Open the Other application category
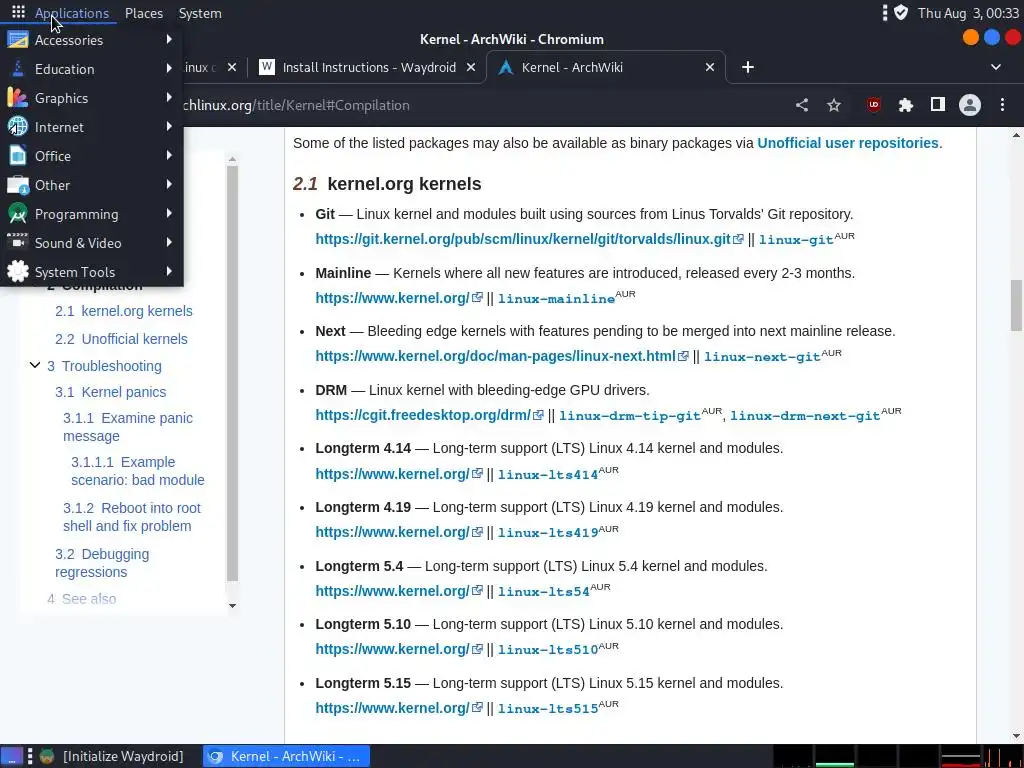Viewport: 1024px width, 768px height. [91, 185]
